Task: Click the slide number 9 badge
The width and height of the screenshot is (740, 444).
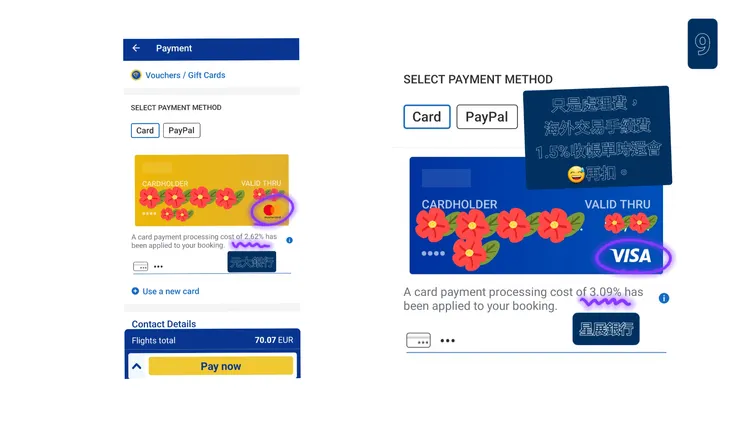Action: [702, 44]
